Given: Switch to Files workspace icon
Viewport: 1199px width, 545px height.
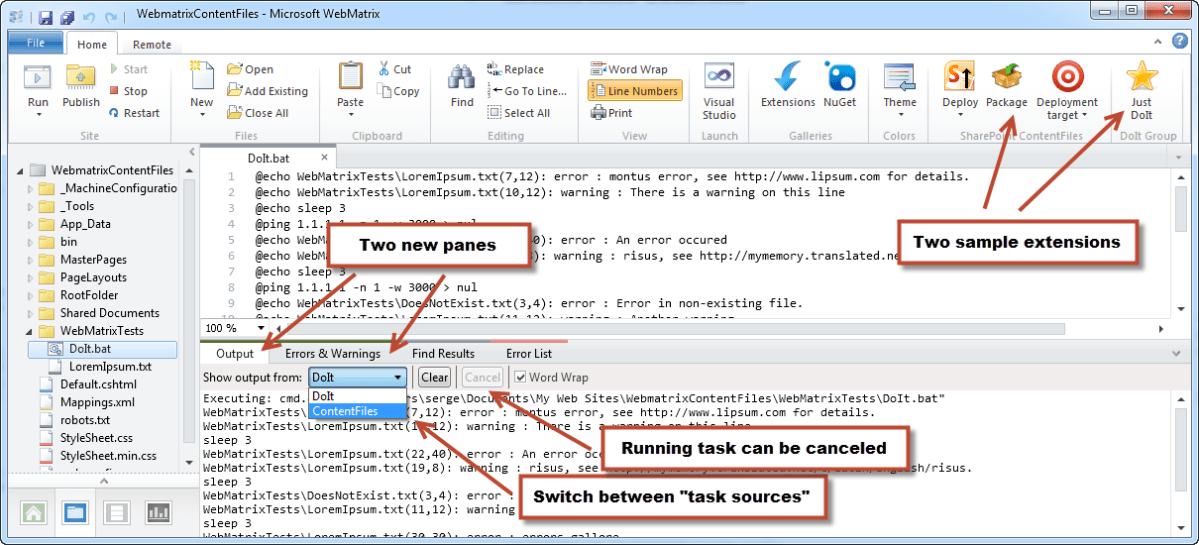Looking at the screenshot, I should [75, 513].
